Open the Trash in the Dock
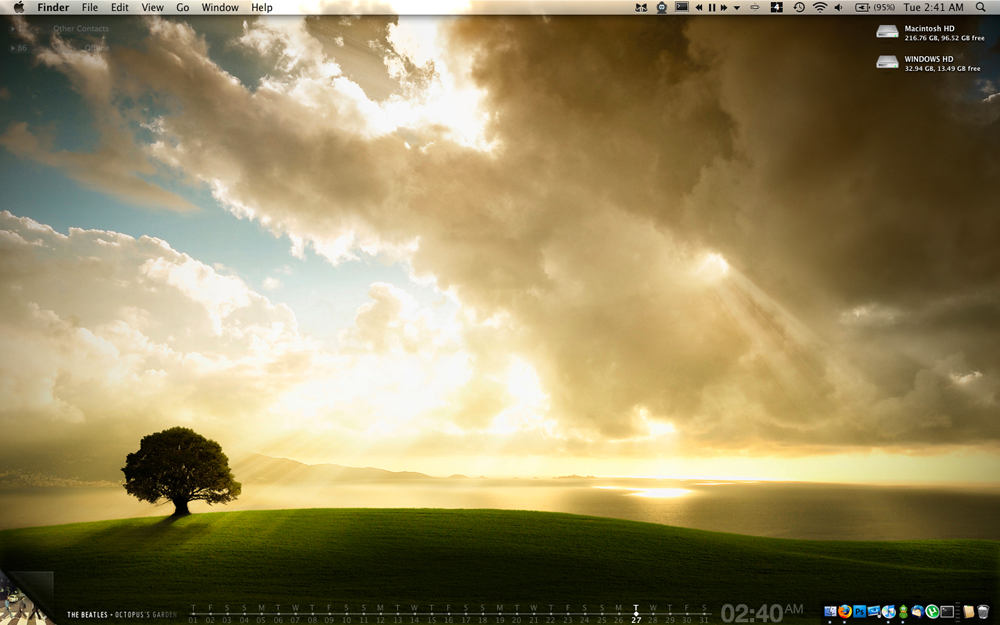 click(983, 611)
